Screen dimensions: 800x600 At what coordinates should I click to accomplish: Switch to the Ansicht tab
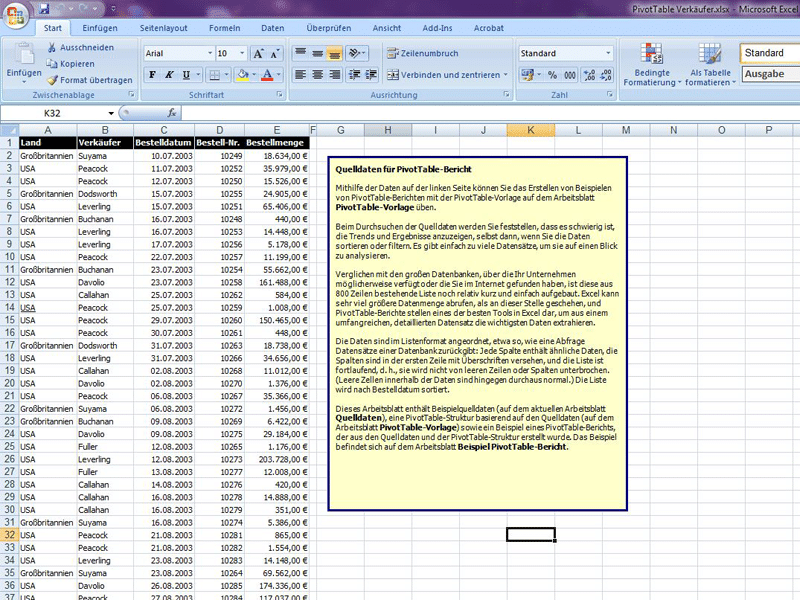(x=387, y=28)
